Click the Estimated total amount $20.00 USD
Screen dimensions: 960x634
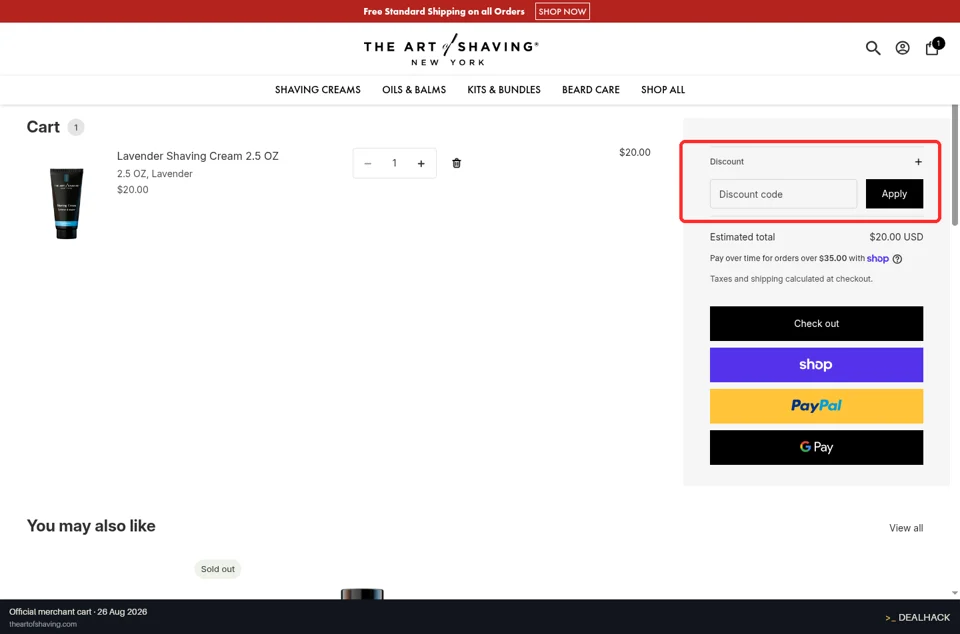tap(896, 237)
